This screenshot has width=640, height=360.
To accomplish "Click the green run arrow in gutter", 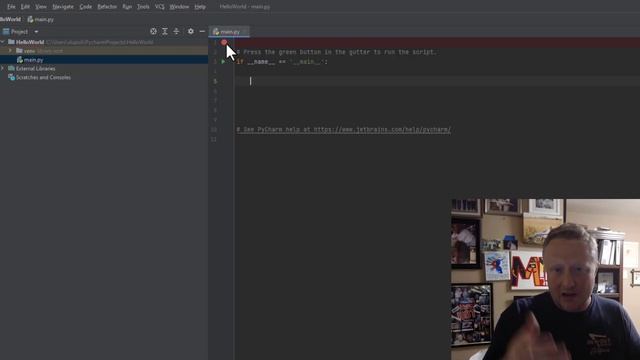I will (223, 62).
